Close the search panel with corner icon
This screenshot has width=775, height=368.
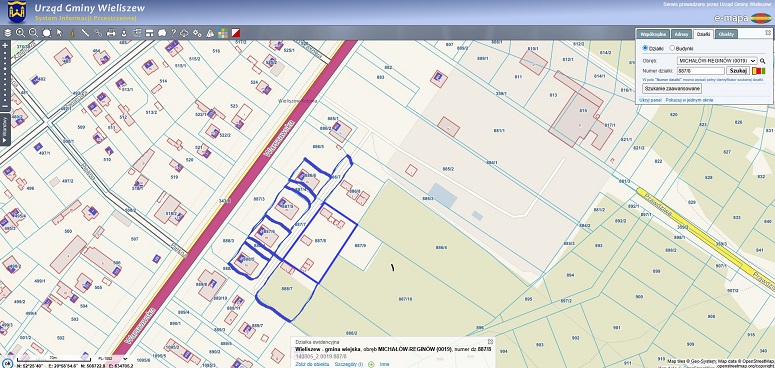pos(768,32)
